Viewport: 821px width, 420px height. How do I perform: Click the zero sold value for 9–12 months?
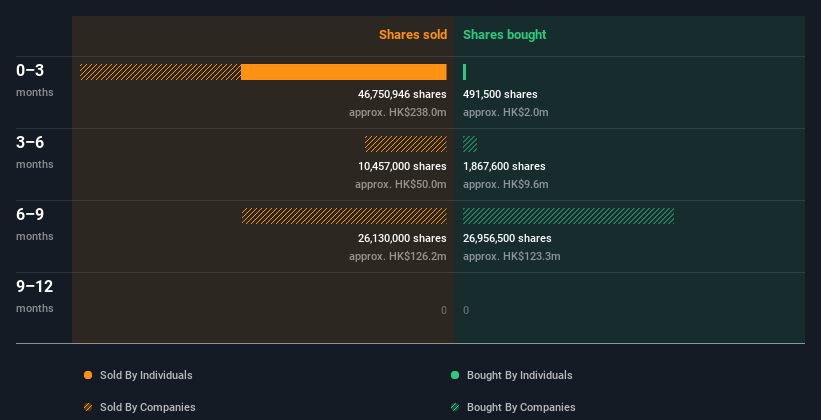[444, 310]
